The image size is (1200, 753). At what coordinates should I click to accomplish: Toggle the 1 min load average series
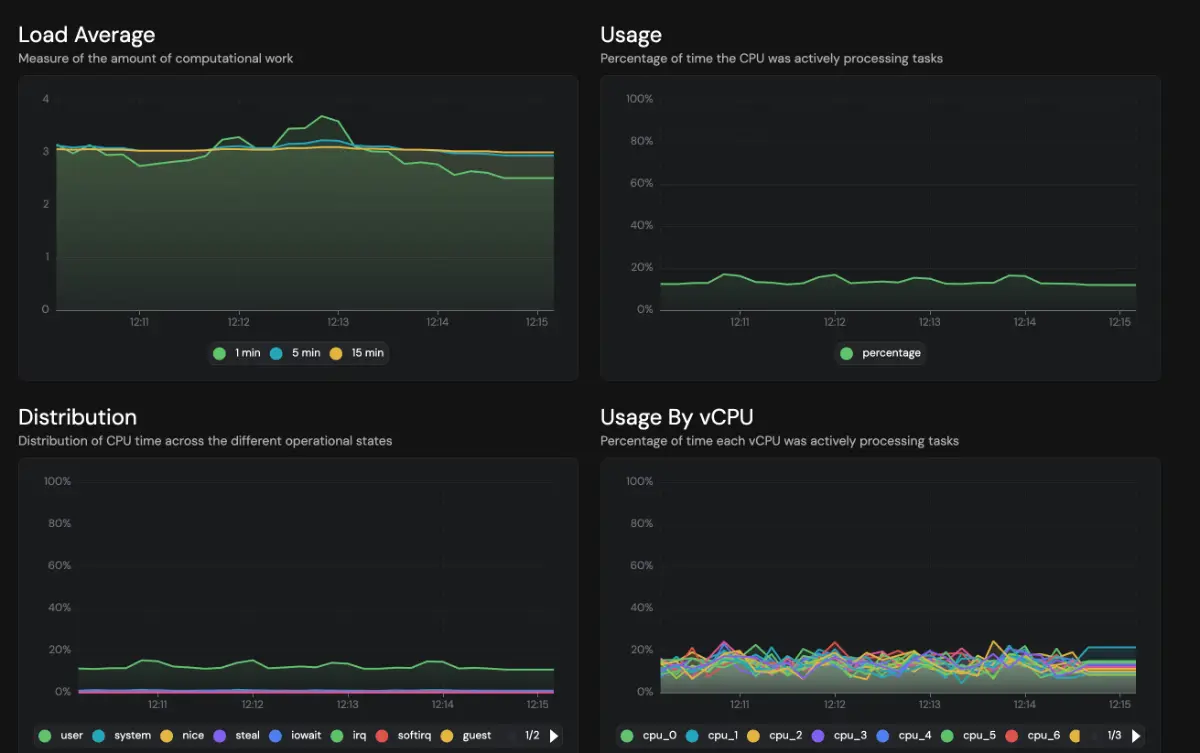point(237,353)
